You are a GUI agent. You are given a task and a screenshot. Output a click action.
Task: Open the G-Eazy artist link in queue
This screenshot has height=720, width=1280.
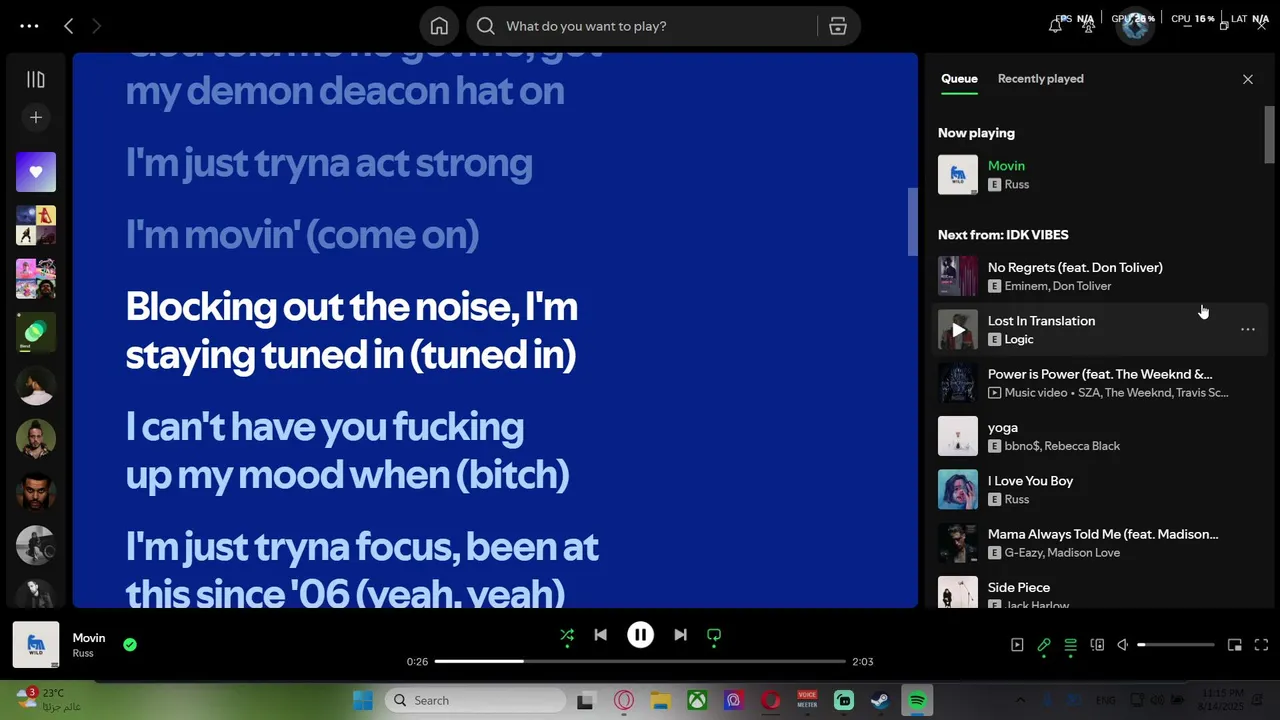[x=1022, y=553]
